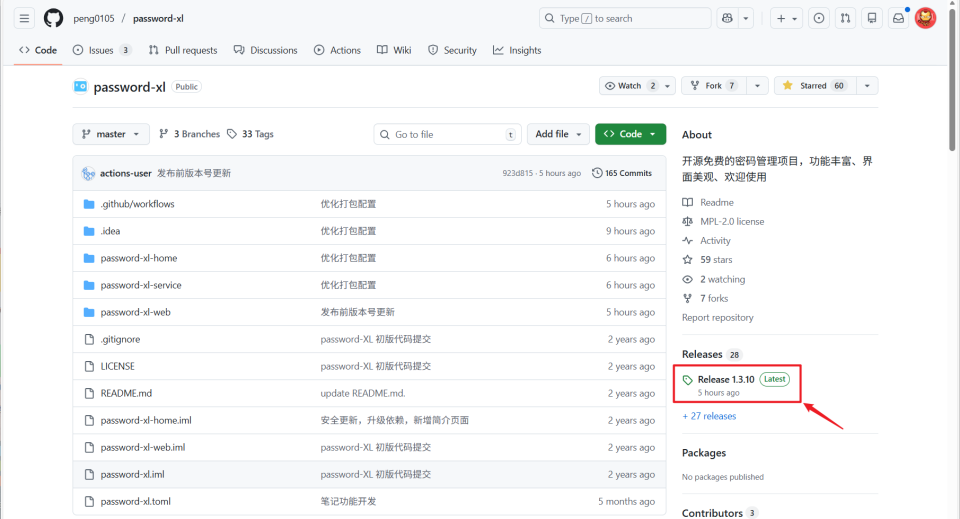Open the update README.md. commit message

pos(363,393)
